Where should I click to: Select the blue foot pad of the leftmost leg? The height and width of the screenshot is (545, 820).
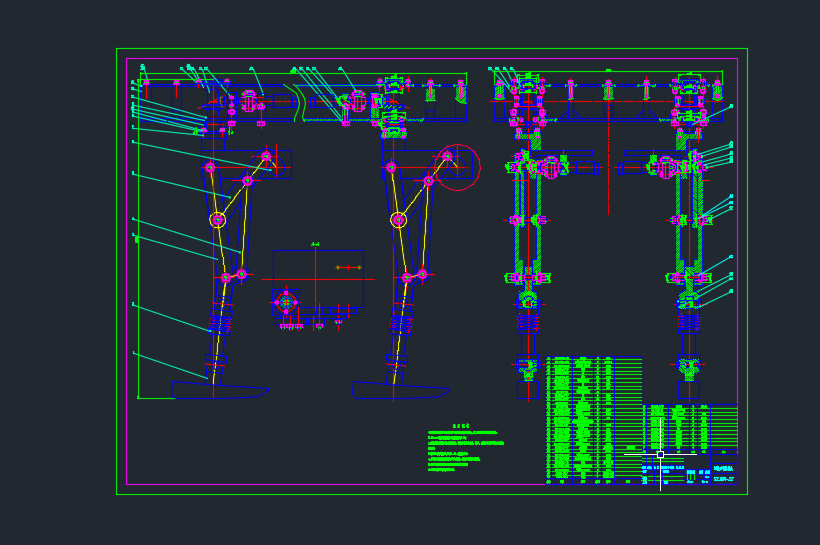220,390
